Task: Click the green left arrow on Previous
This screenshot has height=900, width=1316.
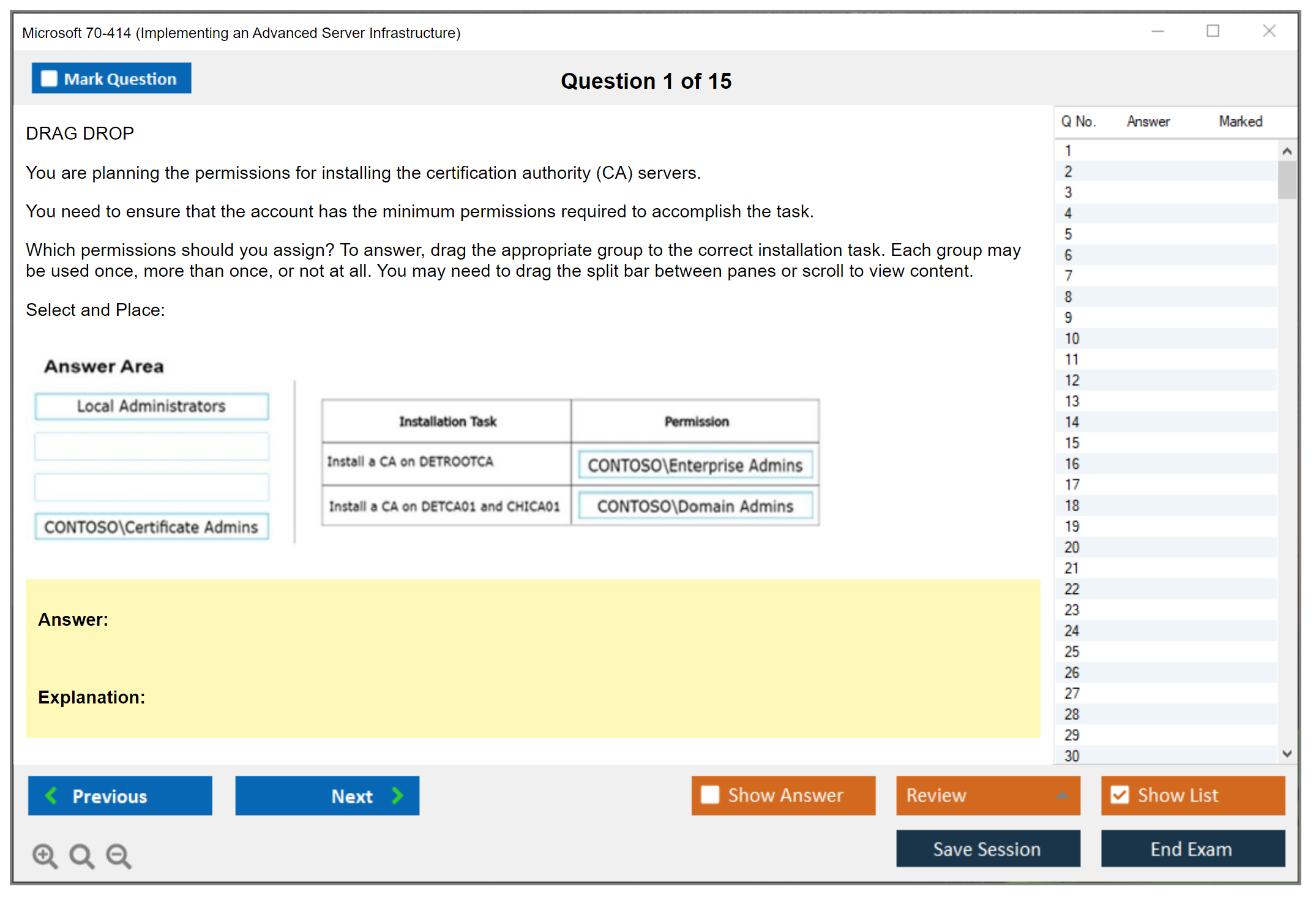Action: pyautogui.click(x=51, y=795)
